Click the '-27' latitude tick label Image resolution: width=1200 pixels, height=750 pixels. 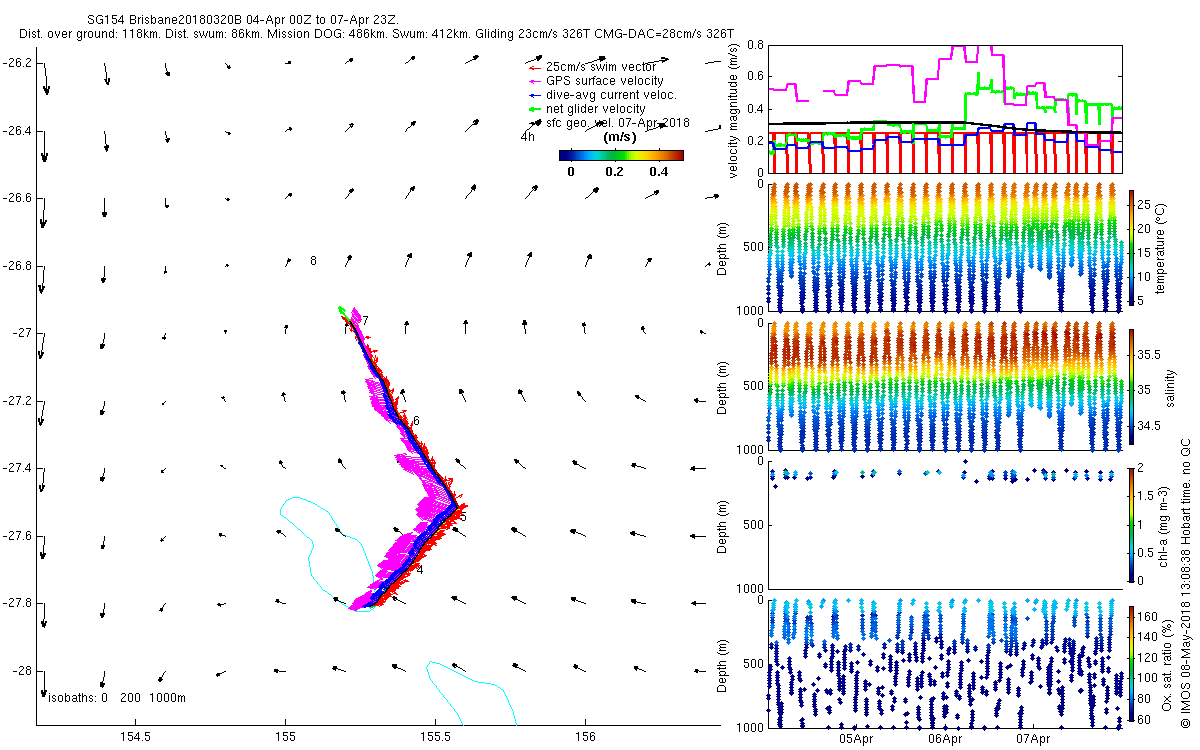23,332
